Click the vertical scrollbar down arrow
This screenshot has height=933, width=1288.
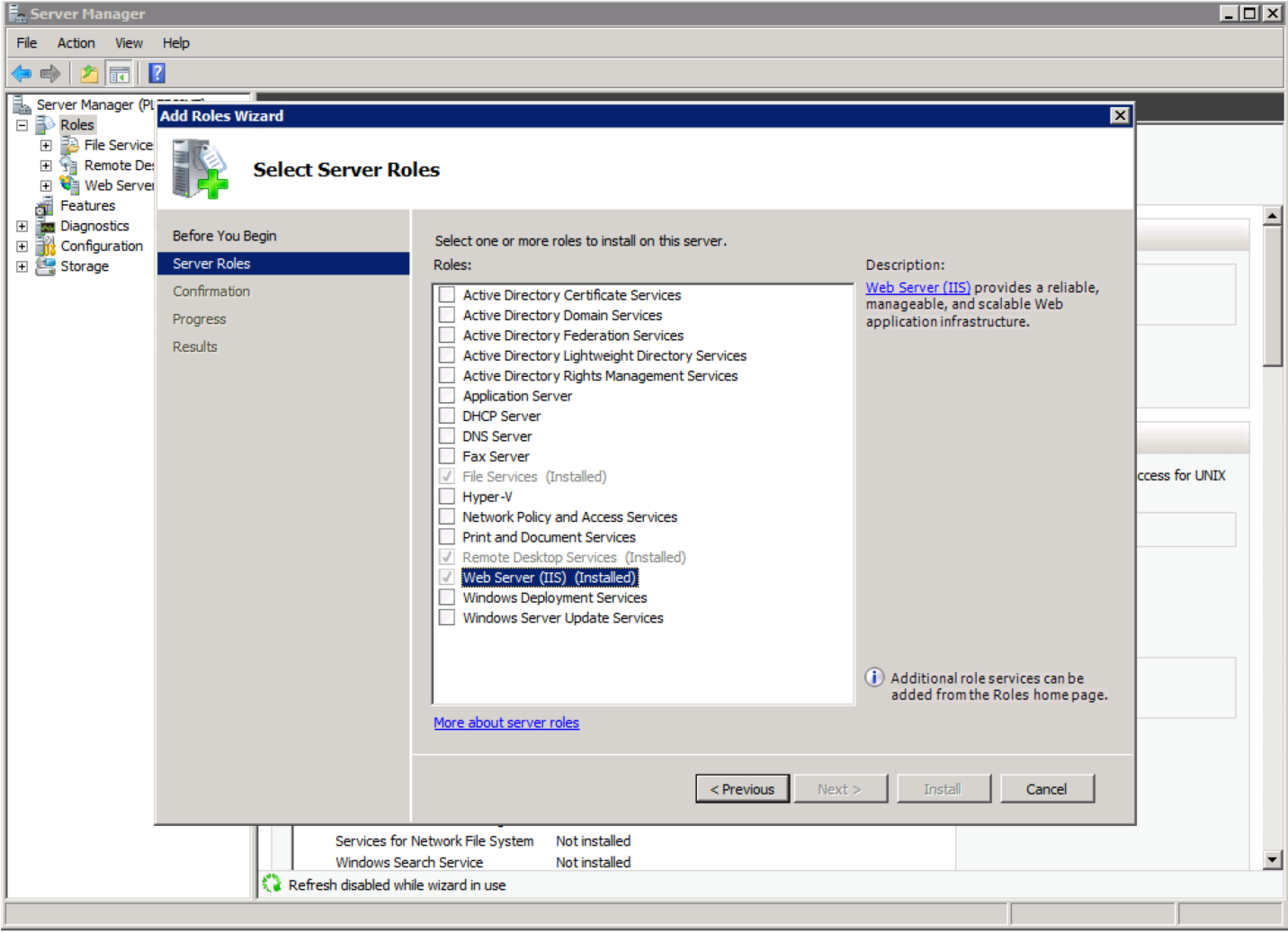coord(1272,859)
